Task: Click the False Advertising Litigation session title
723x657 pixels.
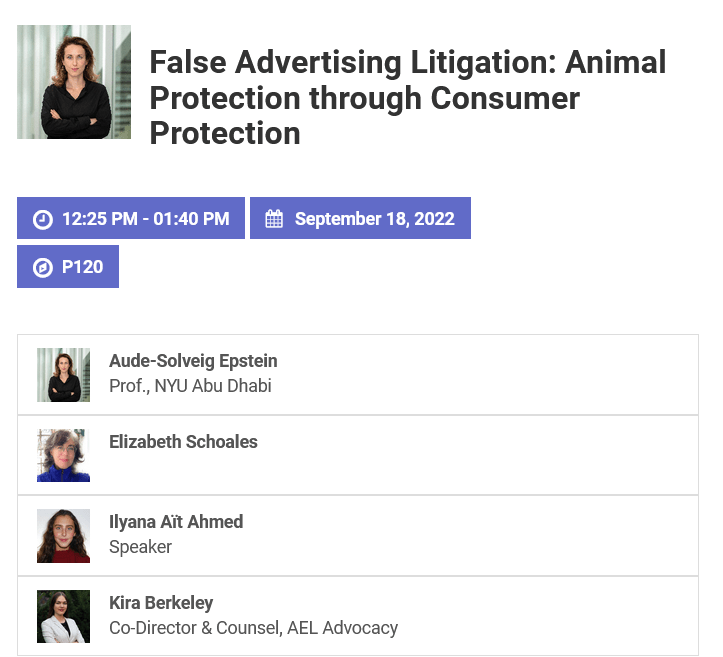Action: [x=407, y=97]
